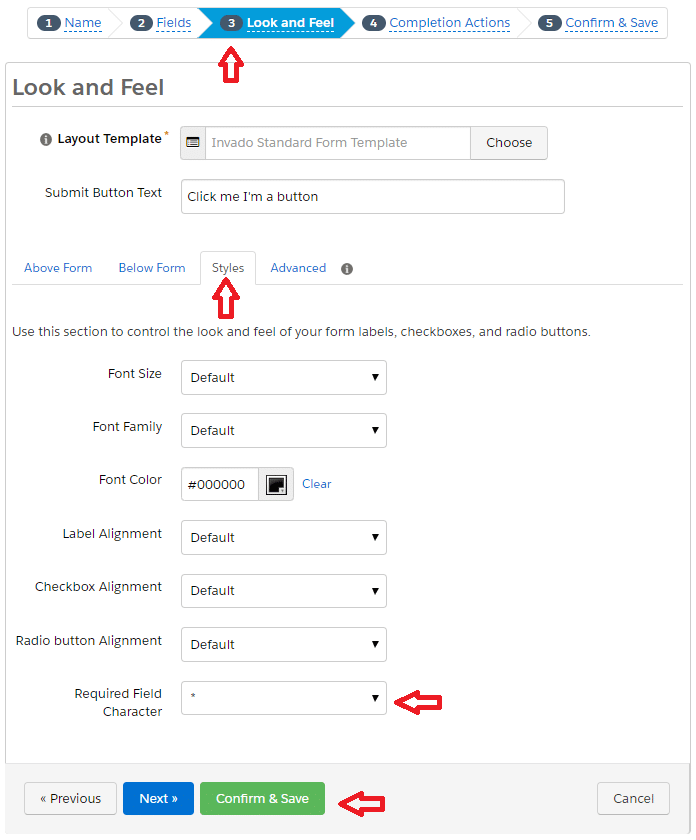Go to step 2 Fields
This screenshot has width=696, height=840.
coord(161,23)
